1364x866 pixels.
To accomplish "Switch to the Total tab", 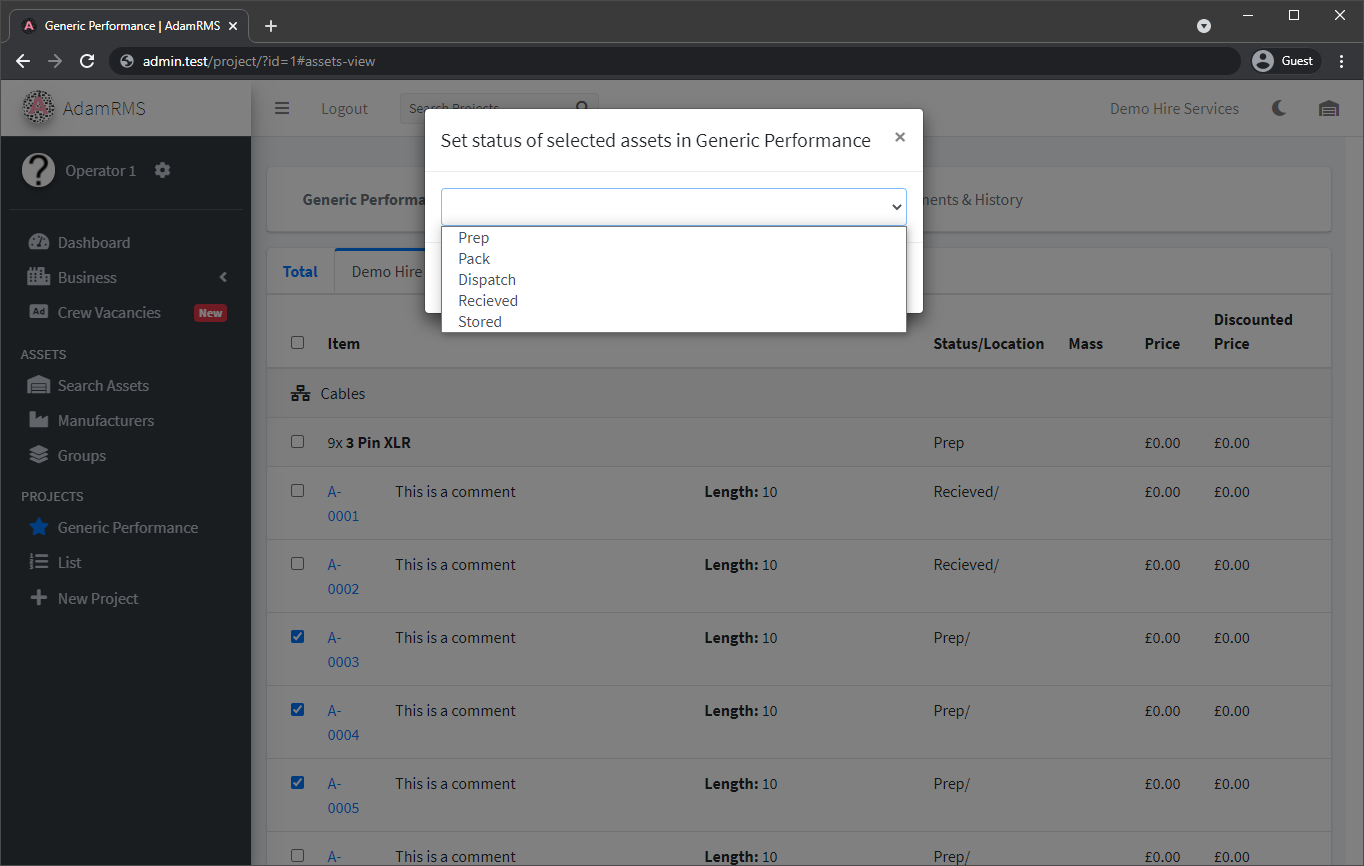I will coord(300,270).
